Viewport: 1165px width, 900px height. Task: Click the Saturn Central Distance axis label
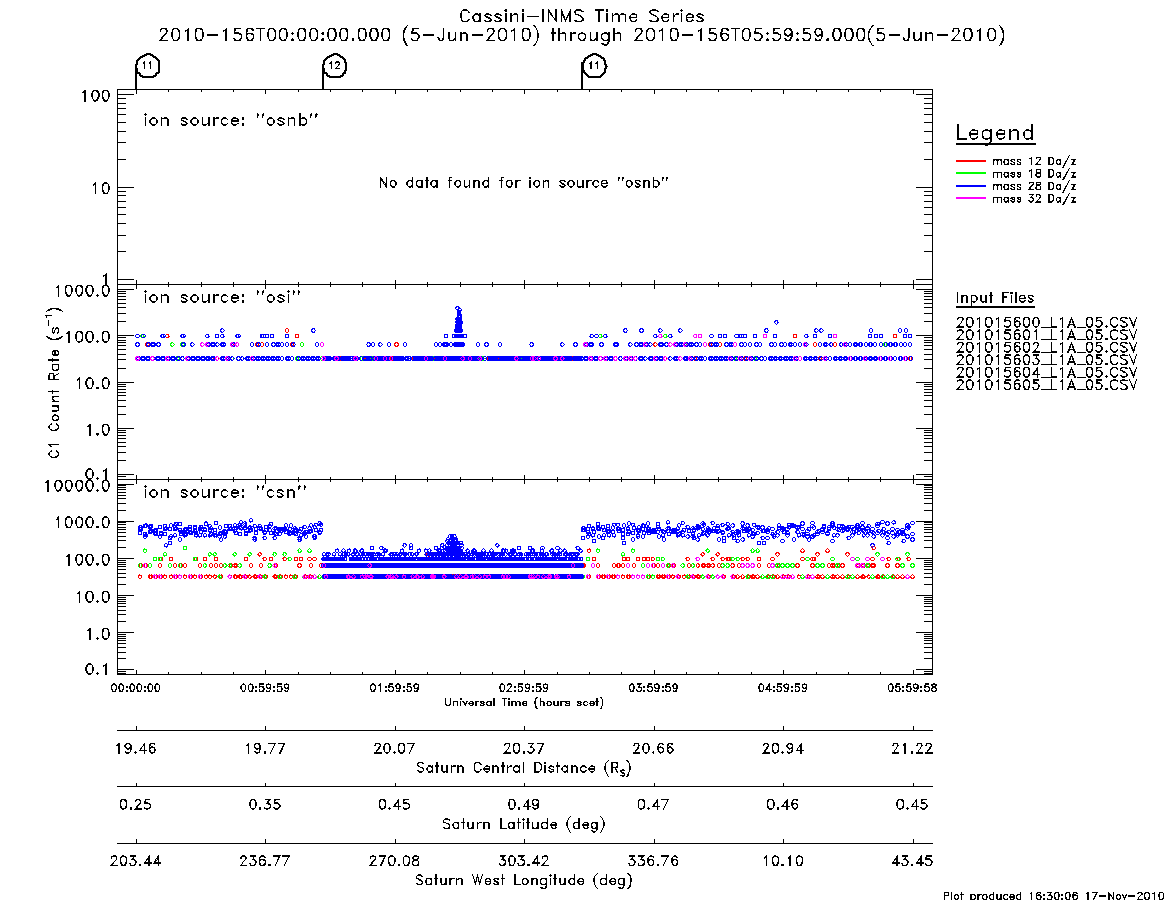click(524, 768)
